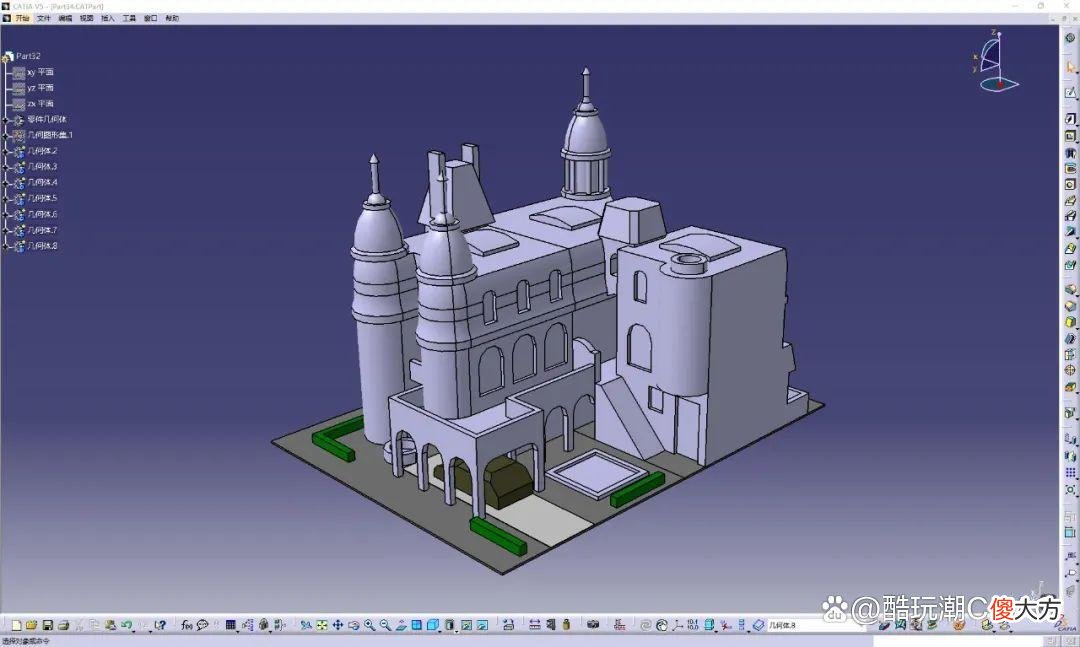Undo the last action in bottom toolbar
Image resolution: width=1080 pixels, height=647 pixels.
pos(126,625)
